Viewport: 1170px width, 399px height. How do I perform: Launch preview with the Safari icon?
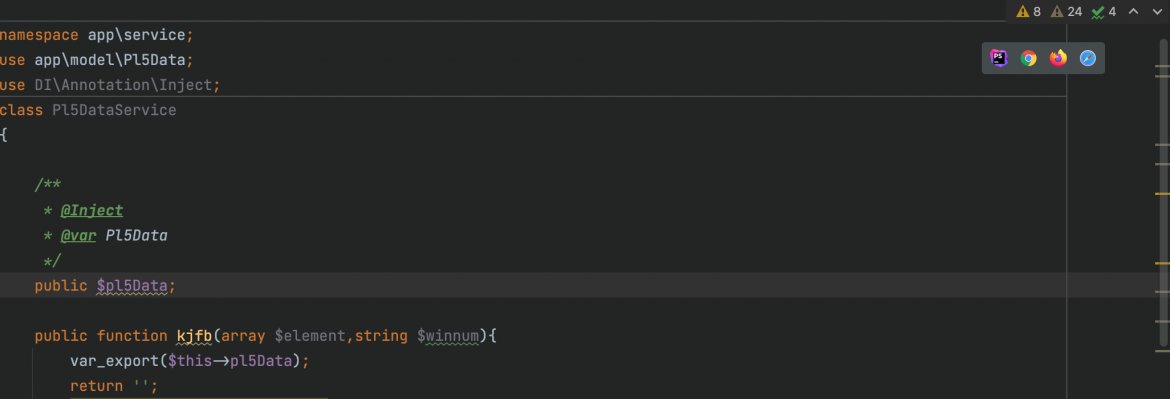coord(1088,58)
